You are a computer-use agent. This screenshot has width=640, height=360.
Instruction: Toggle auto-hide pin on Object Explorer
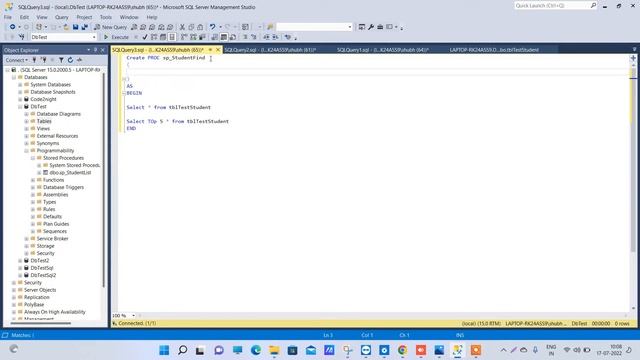coord(96,50)
